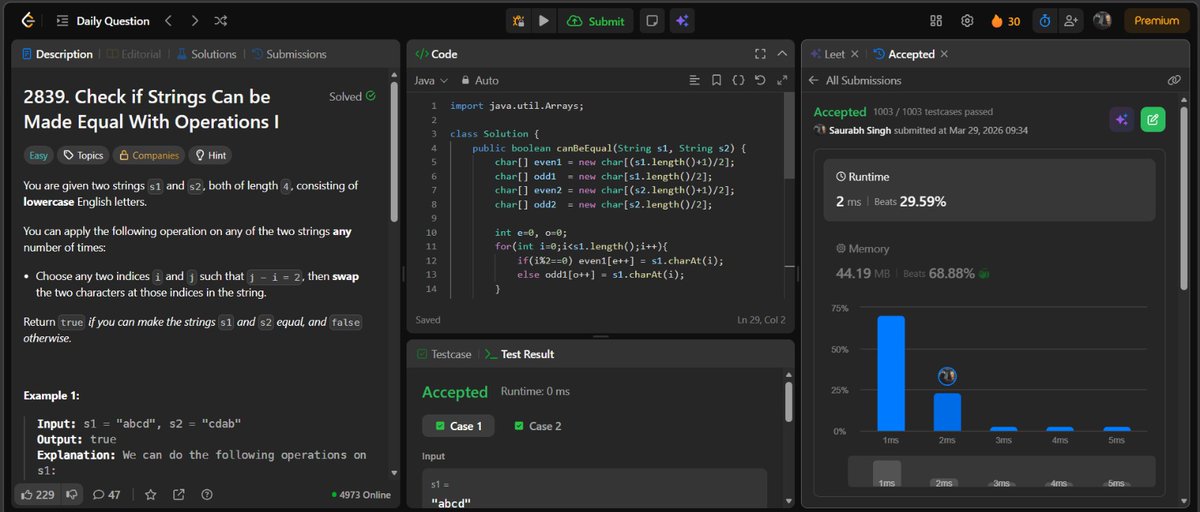Click the Solved status indicator

tap(353, 97)
